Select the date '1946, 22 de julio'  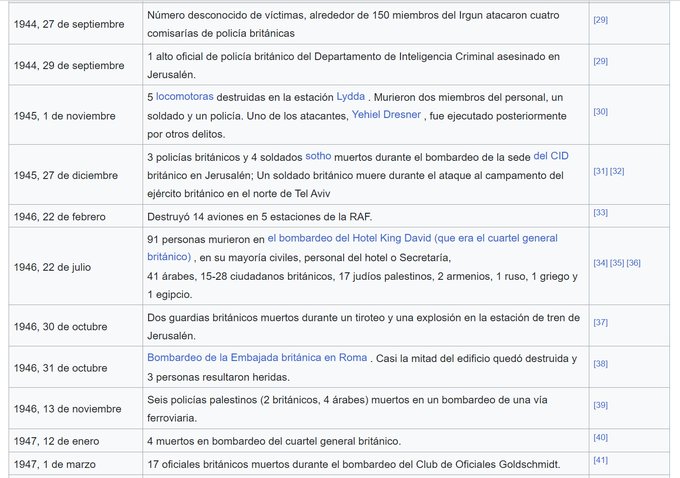tap(52, 267)
